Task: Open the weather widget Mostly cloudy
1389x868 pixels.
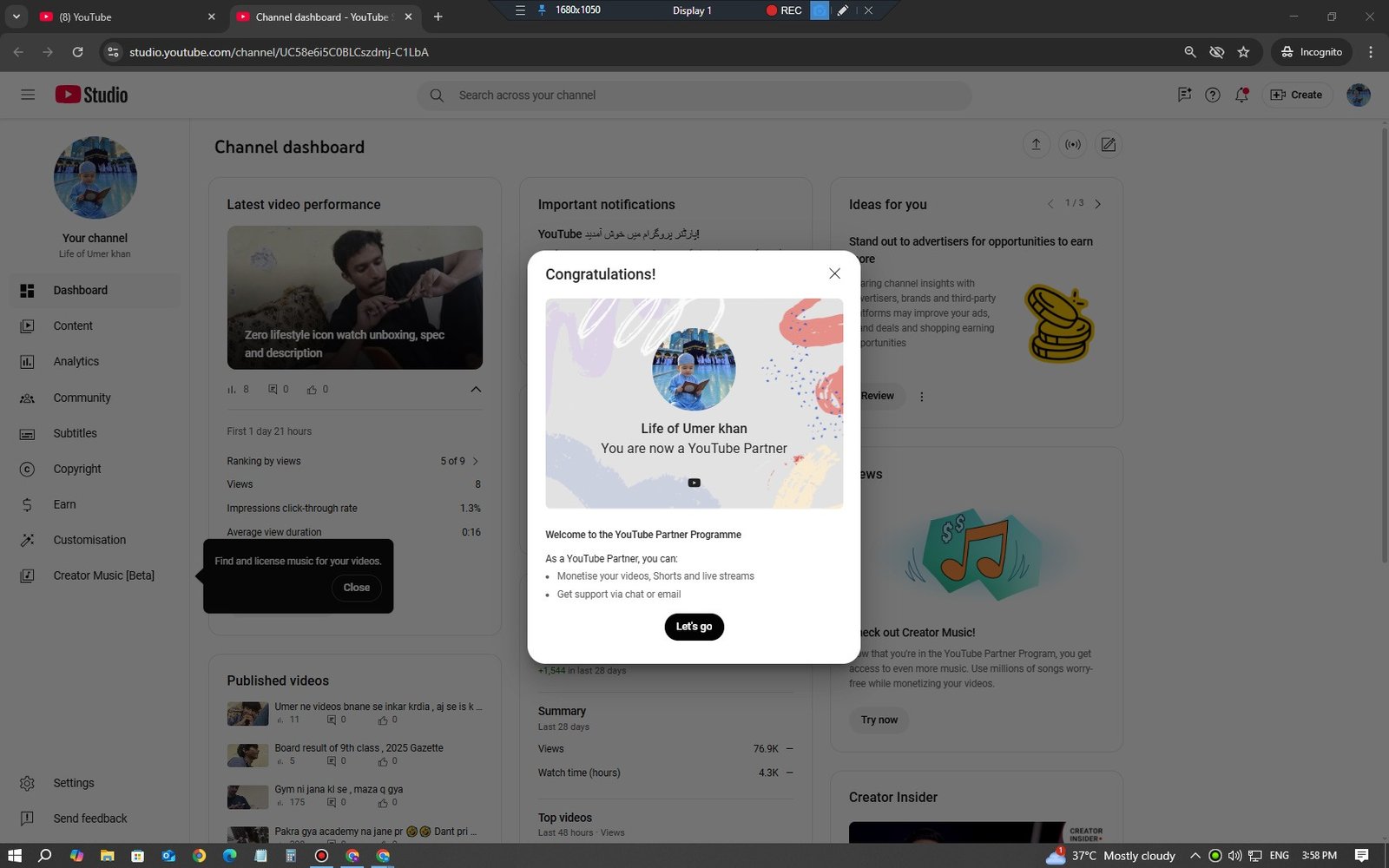Action: click(x=1111, y=856)
